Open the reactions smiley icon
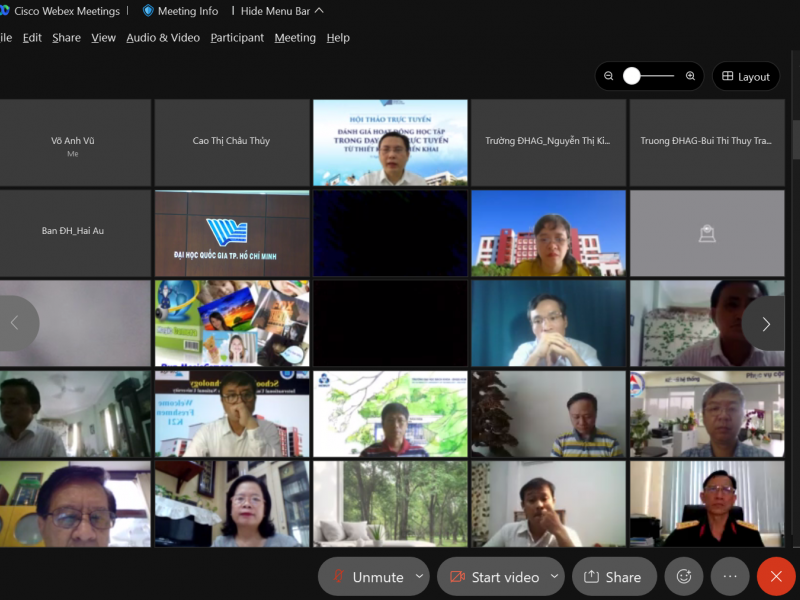Screen dimensions: 800x600 click(x=684, y=577)
